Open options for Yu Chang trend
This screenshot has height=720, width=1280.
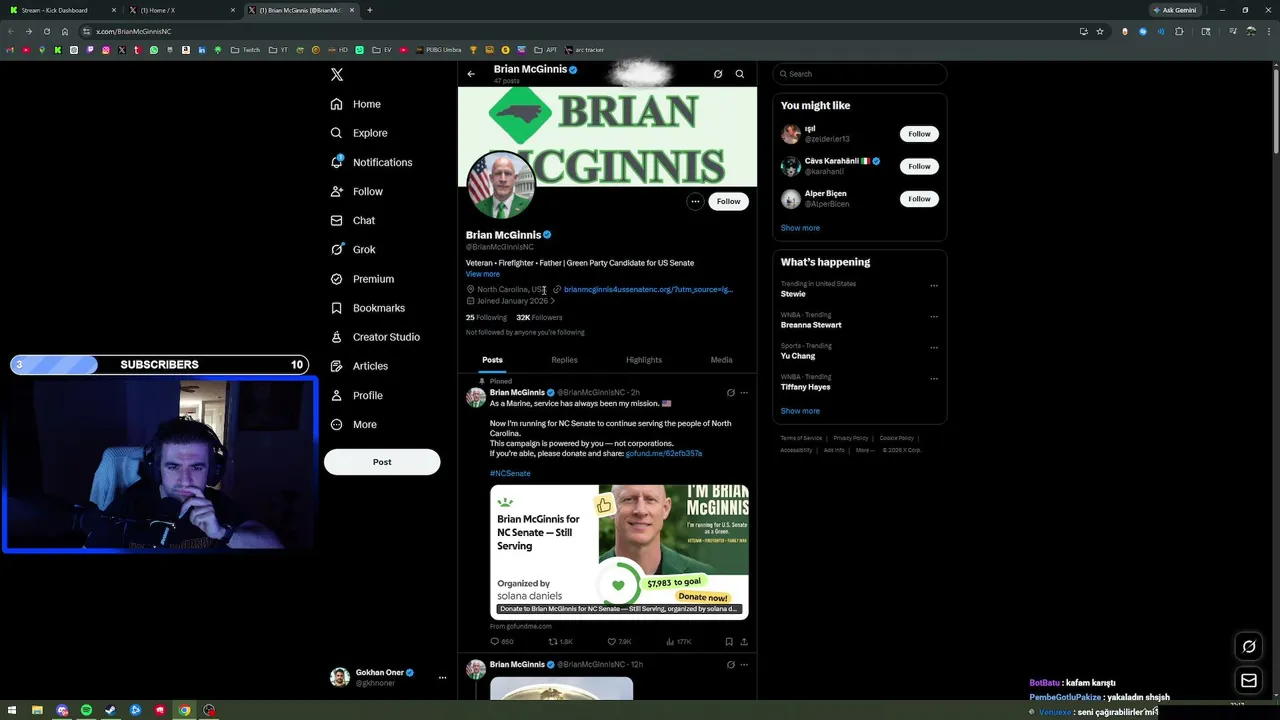tap(934, 348)
